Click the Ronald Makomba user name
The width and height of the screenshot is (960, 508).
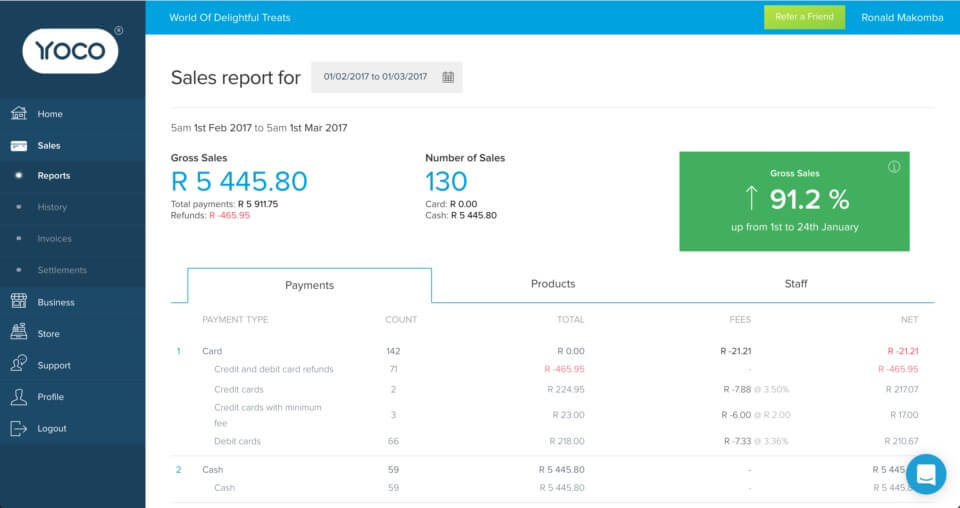902,18
